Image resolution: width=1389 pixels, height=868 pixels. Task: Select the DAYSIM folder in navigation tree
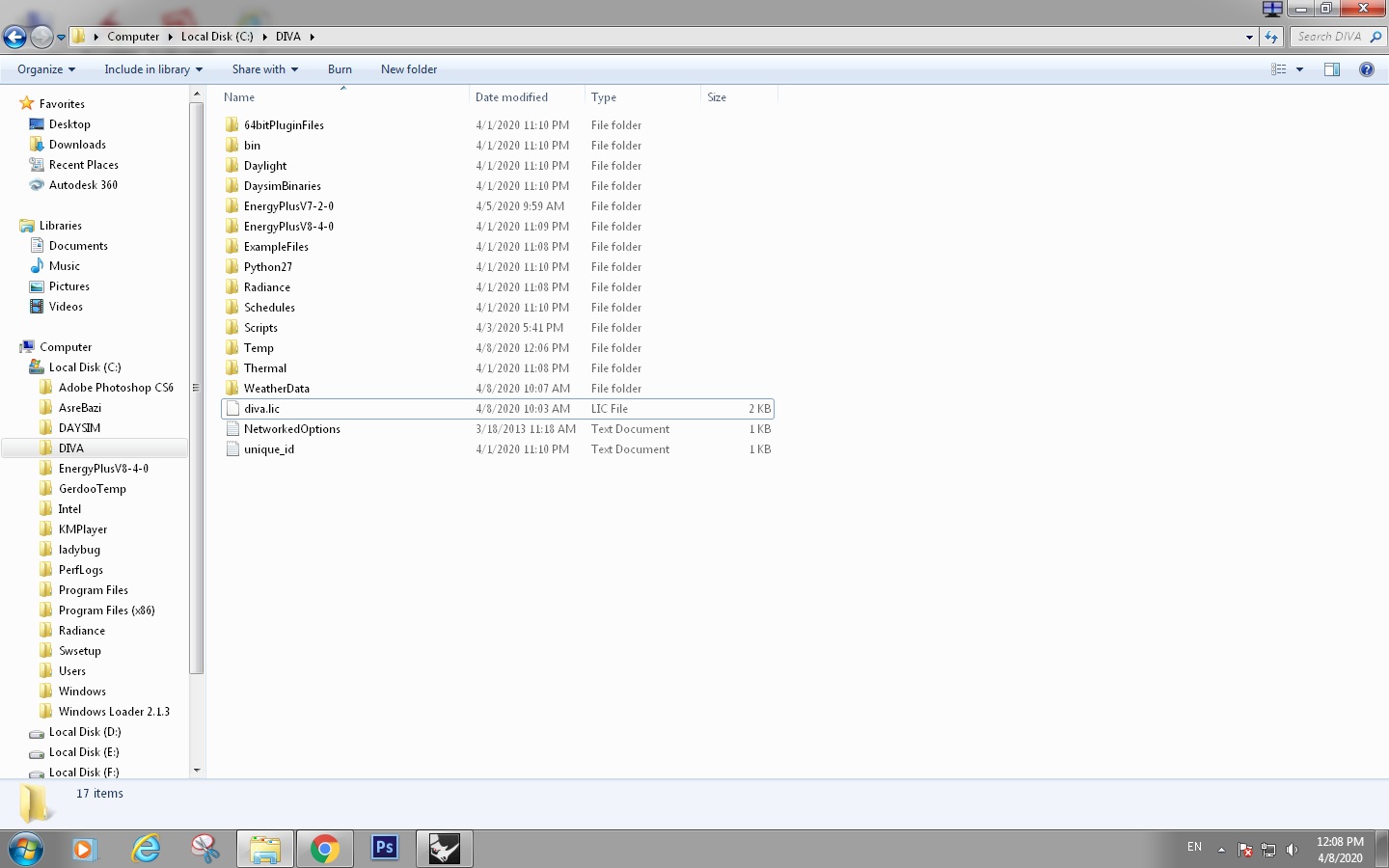click(x=79, y=428)
